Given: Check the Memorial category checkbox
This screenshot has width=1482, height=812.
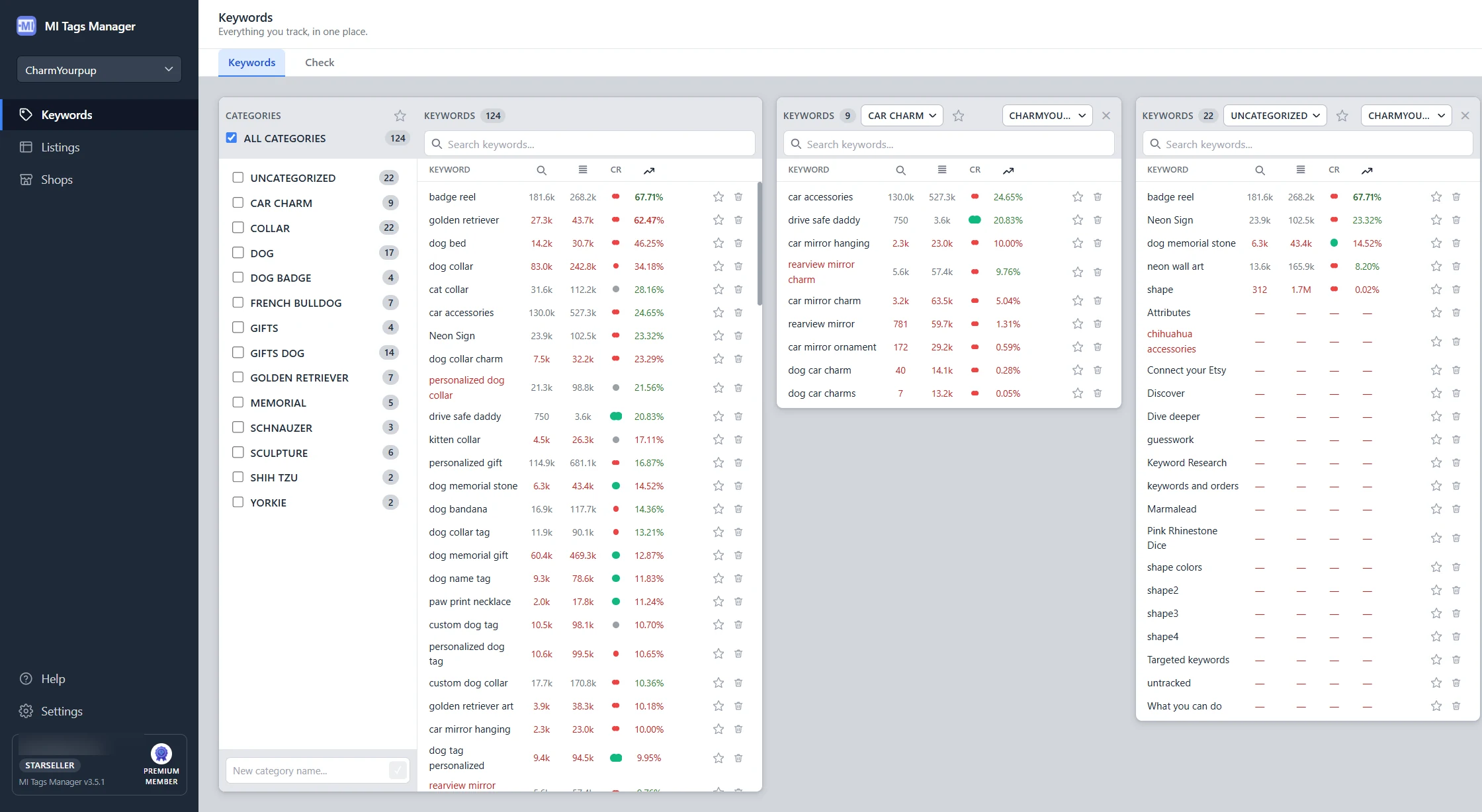Looking at the screenshot, I should coord(238,402).
